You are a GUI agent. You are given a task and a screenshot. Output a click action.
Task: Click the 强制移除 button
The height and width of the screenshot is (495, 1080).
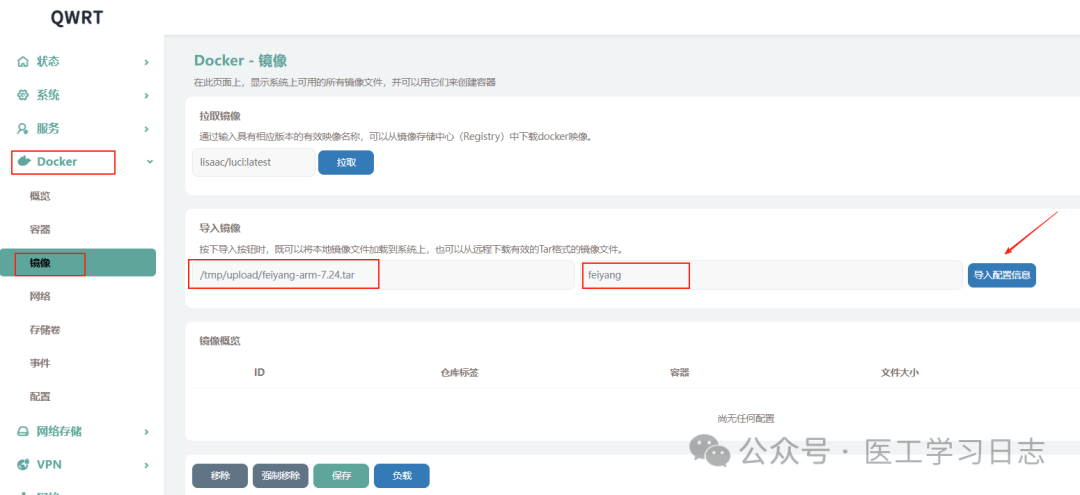coord(280,476)
